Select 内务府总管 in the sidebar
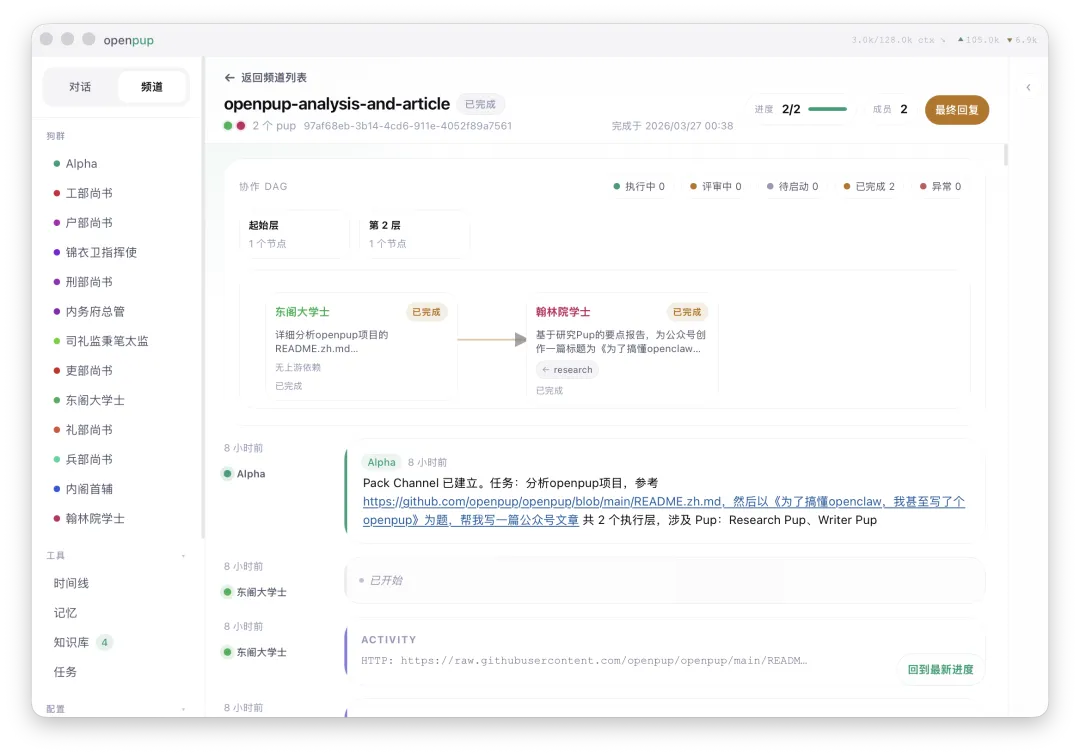The height and width of the screenshot is (756, 1080). 95,312
